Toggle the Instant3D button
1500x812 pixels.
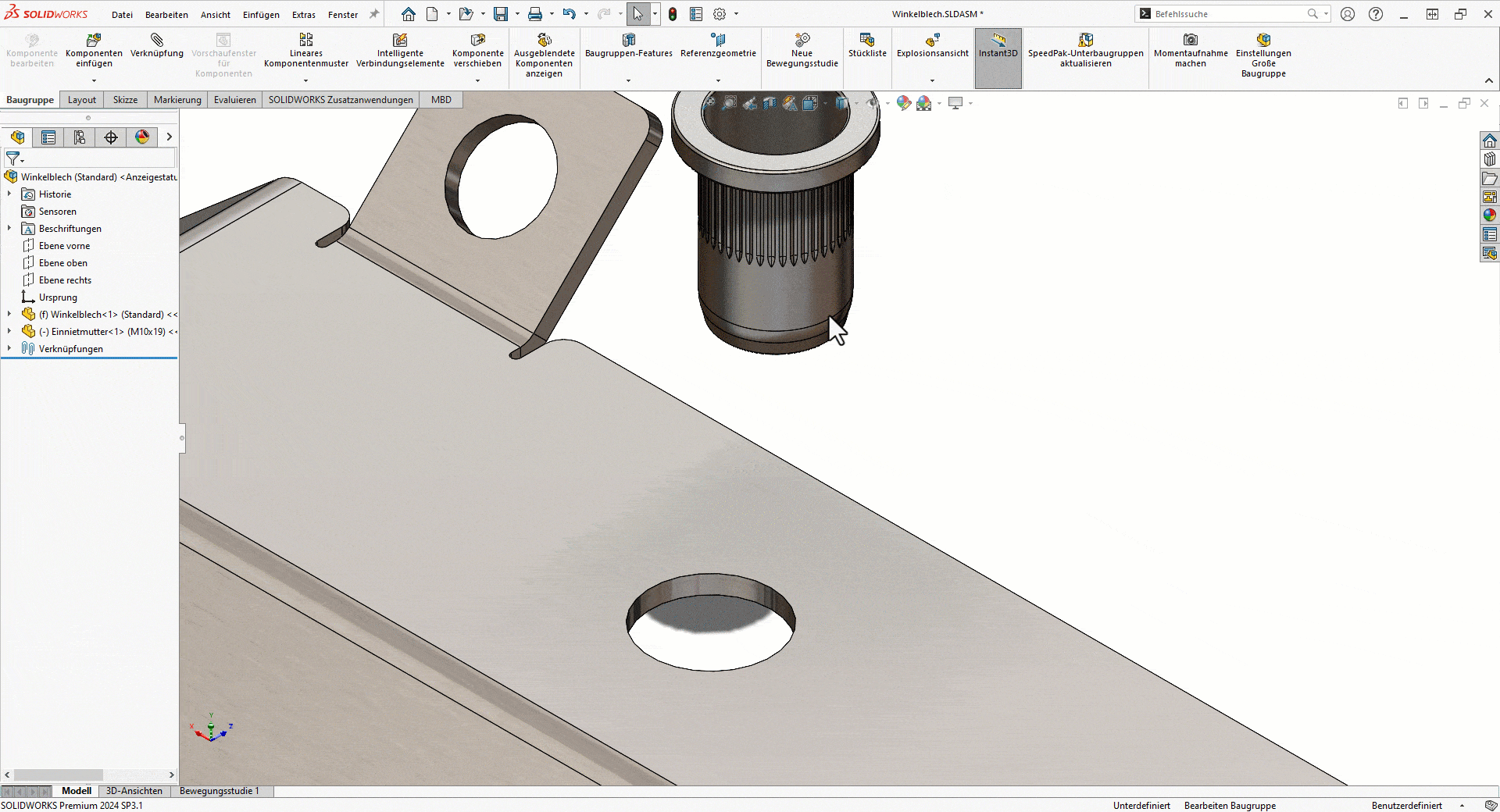coord(998,45)
